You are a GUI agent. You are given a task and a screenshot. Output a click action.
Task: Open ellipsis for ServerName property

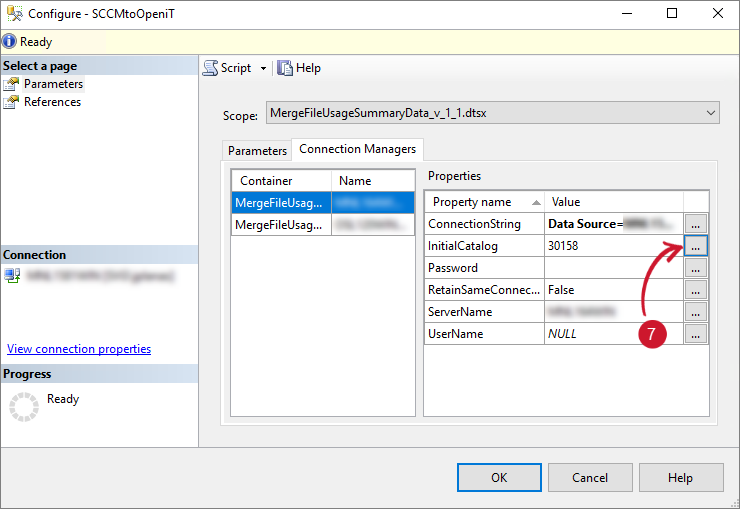tap(696, 312)
